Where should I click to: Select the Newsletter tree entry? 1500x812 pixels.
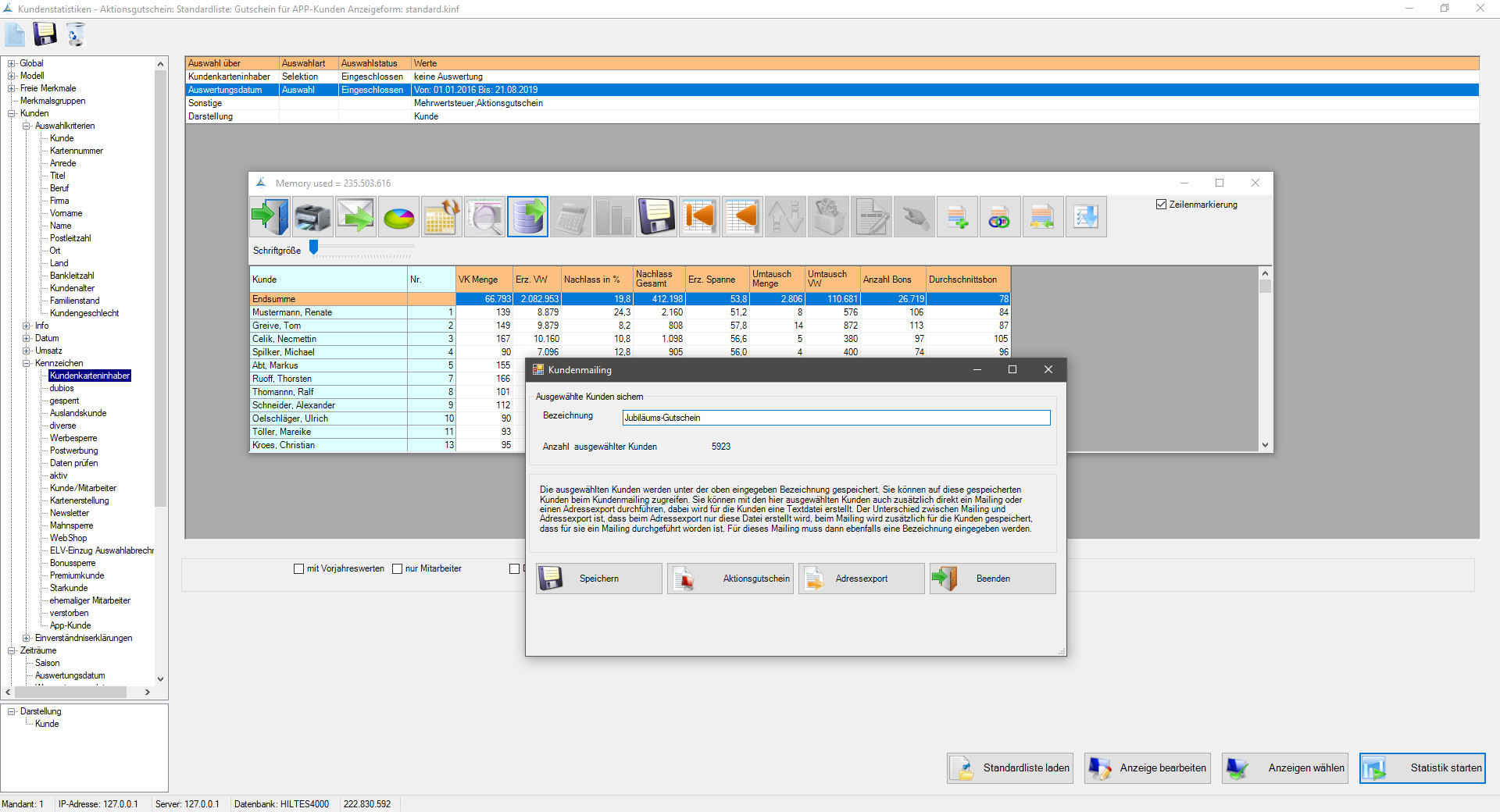point(70,513)
